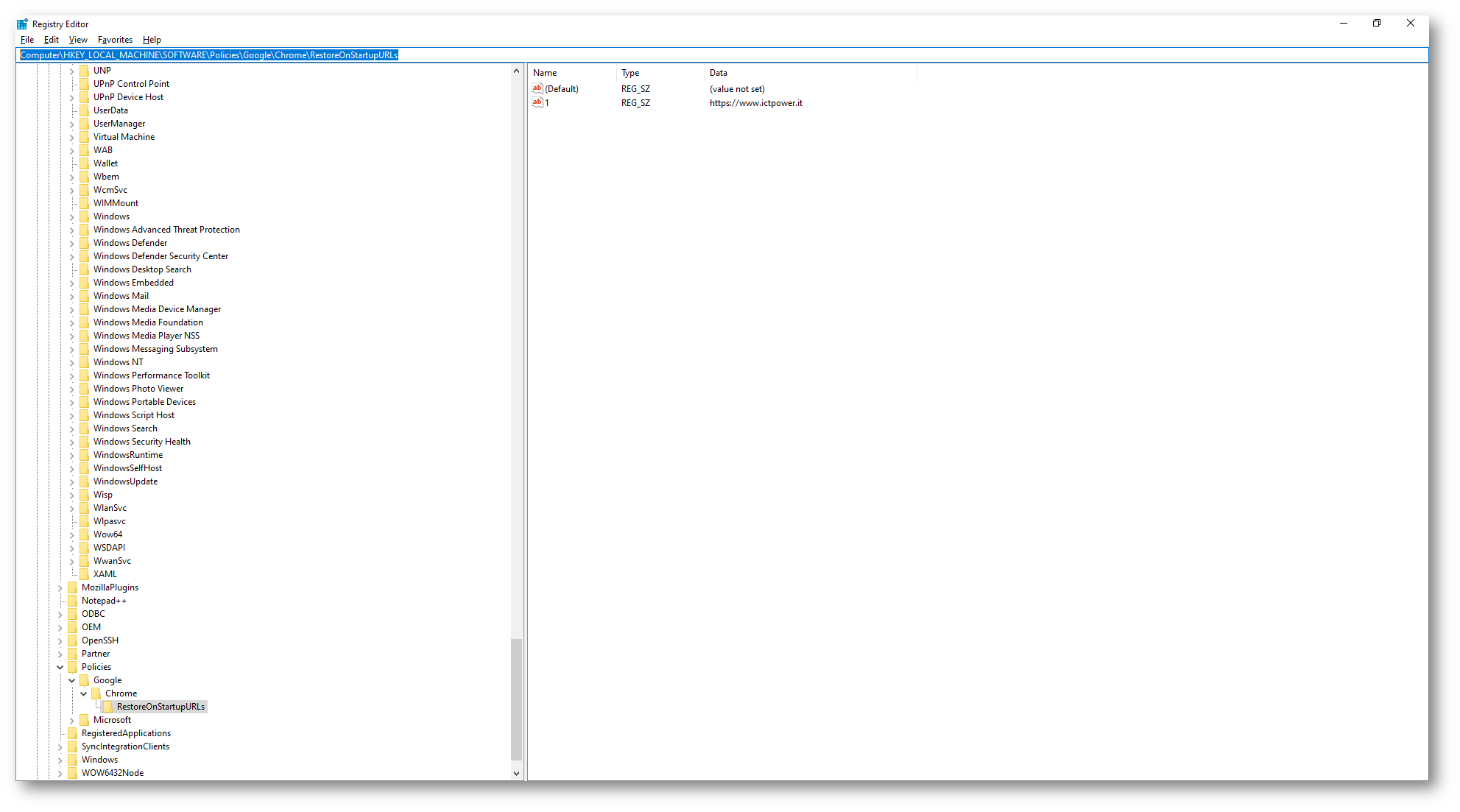Open the Favorites menu
The height and width of the screenshot is (812, 1460).
click(115, 40)
